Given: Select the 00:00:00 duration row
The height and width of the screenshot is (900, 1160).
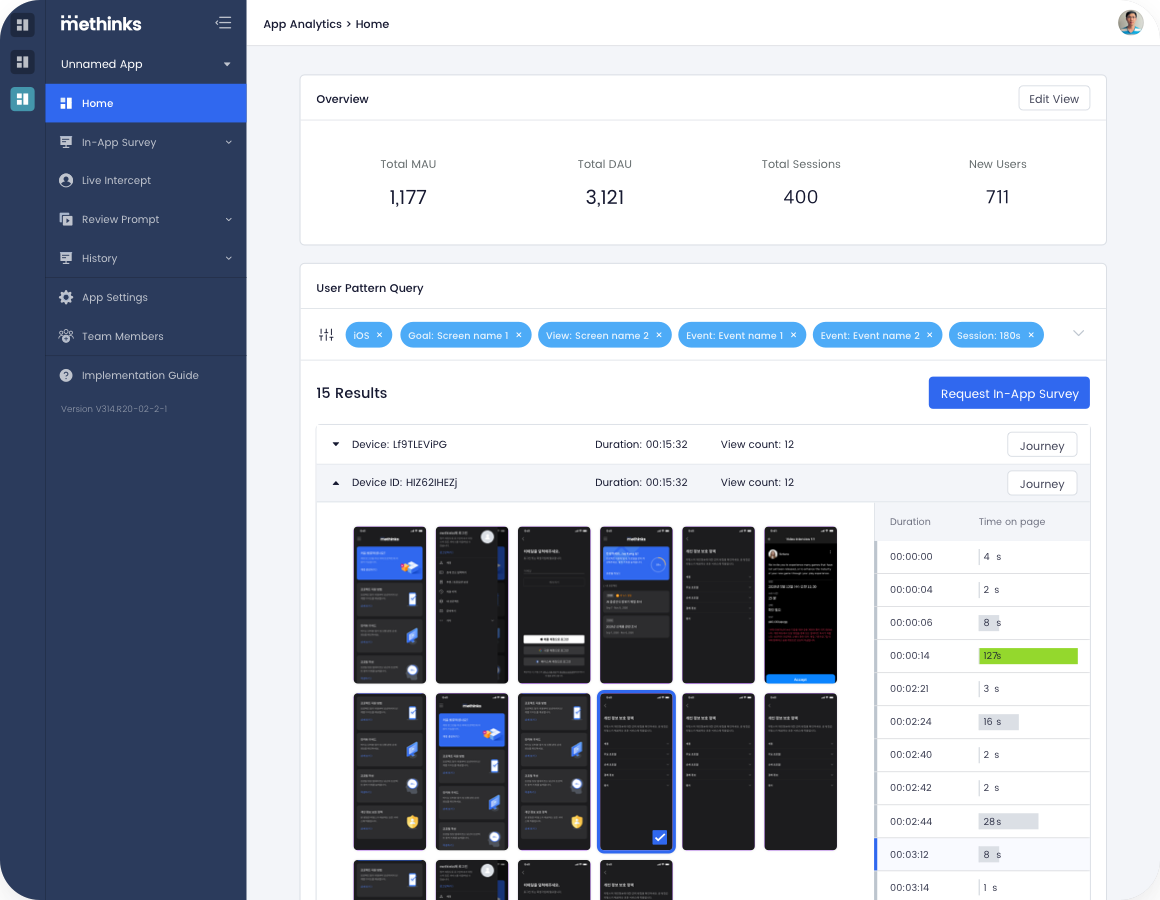Looking at the screenshot, I should click(x=982, y=557).
